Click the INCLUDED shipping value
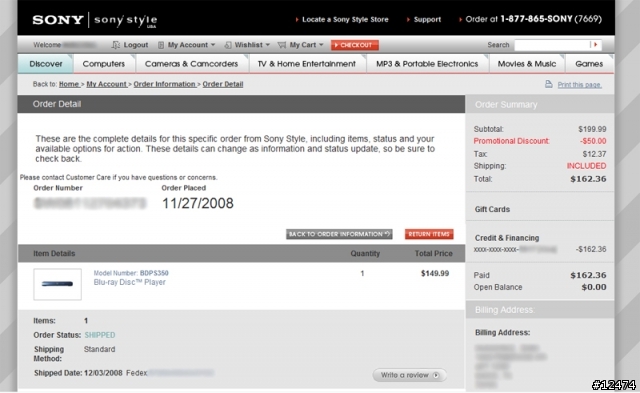The width and height of the screenshot is (640, 393). (587, 166)
